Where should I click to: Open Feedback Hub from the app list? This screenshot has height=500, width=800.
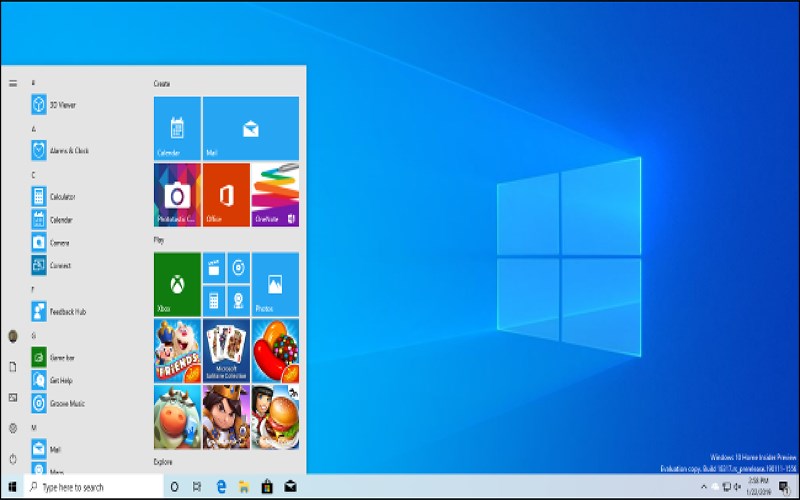pos(59,311)
